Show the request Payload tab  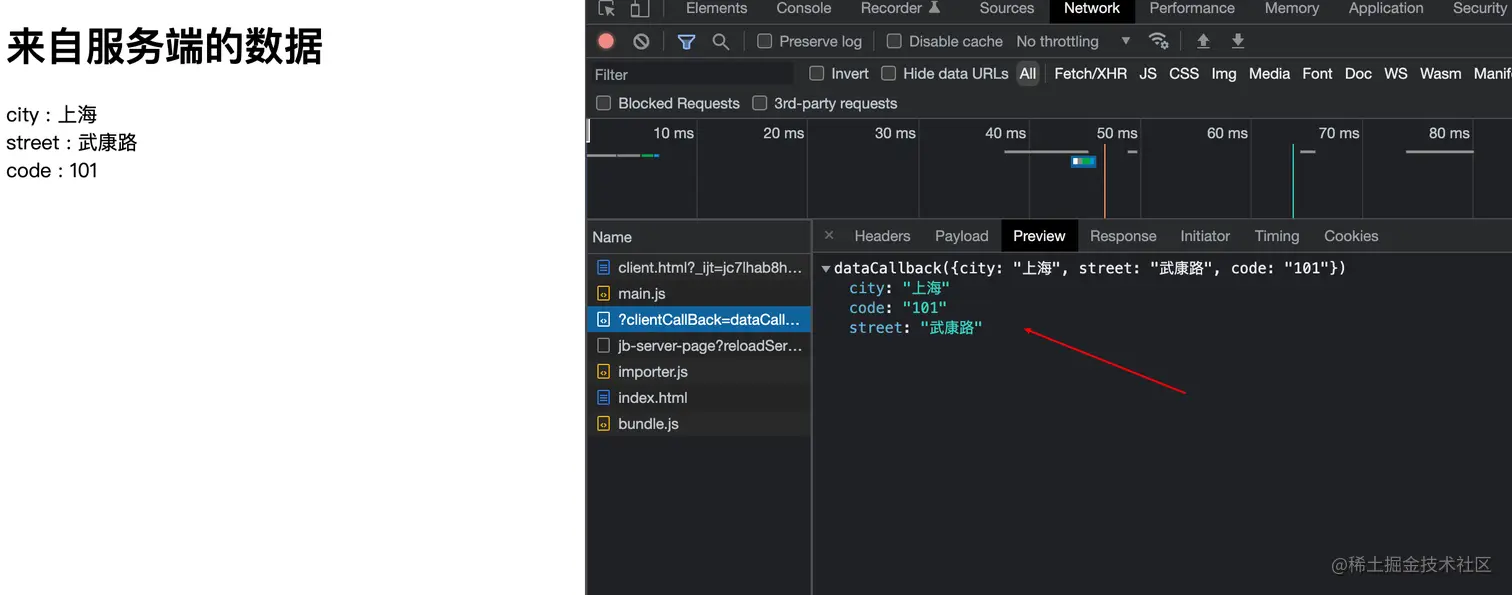coord(962,236)
